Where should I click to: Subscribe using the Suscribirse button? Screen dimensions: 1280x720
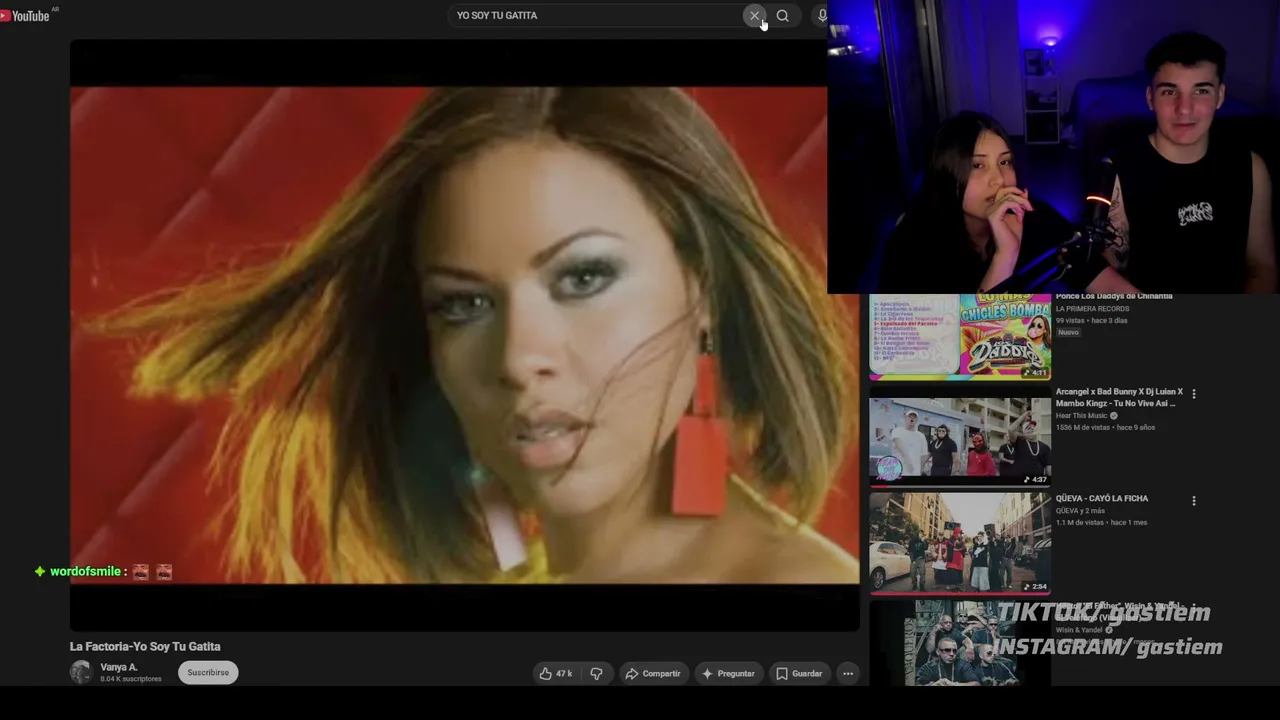point(208,672)
